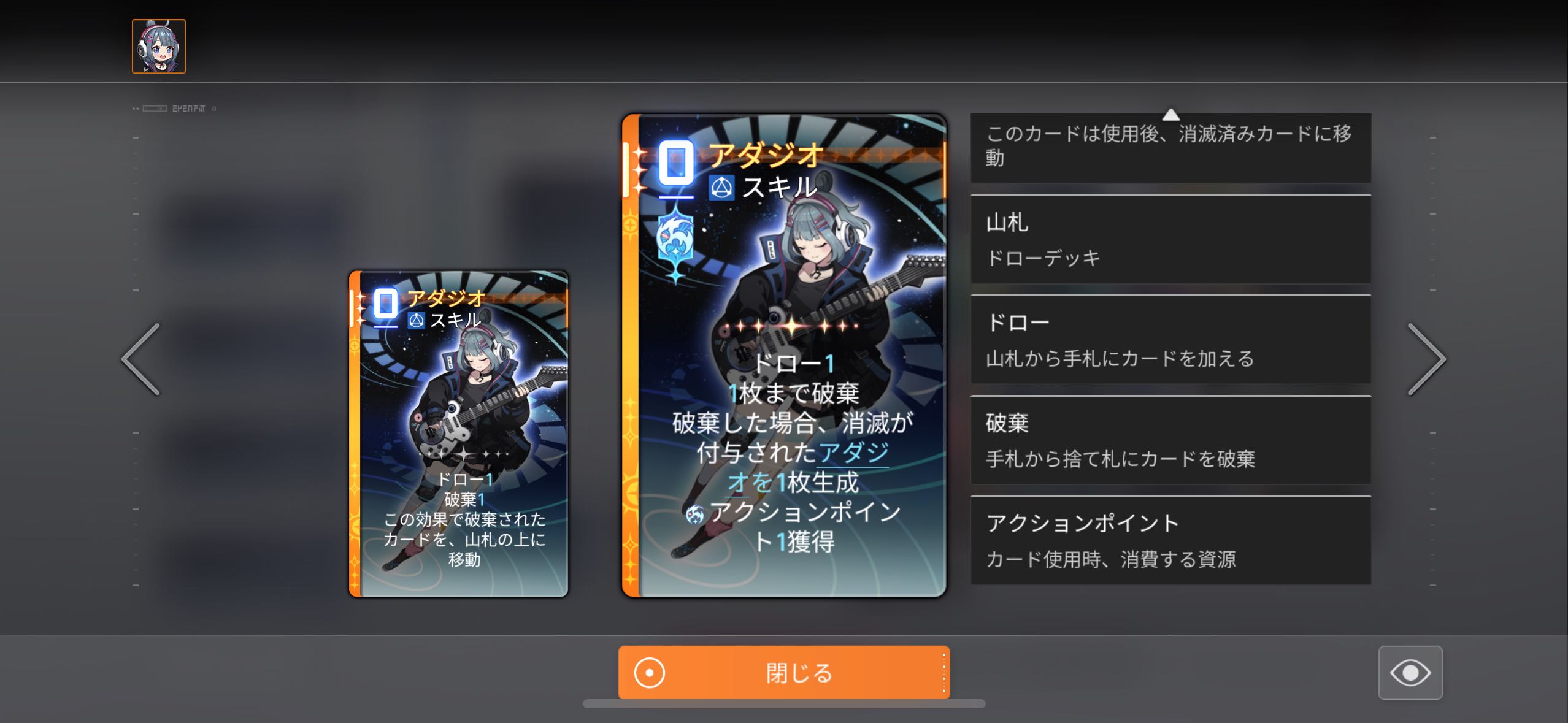
Task: Click the highlighted アダジオ link in the card text
Action: (809, 468)
